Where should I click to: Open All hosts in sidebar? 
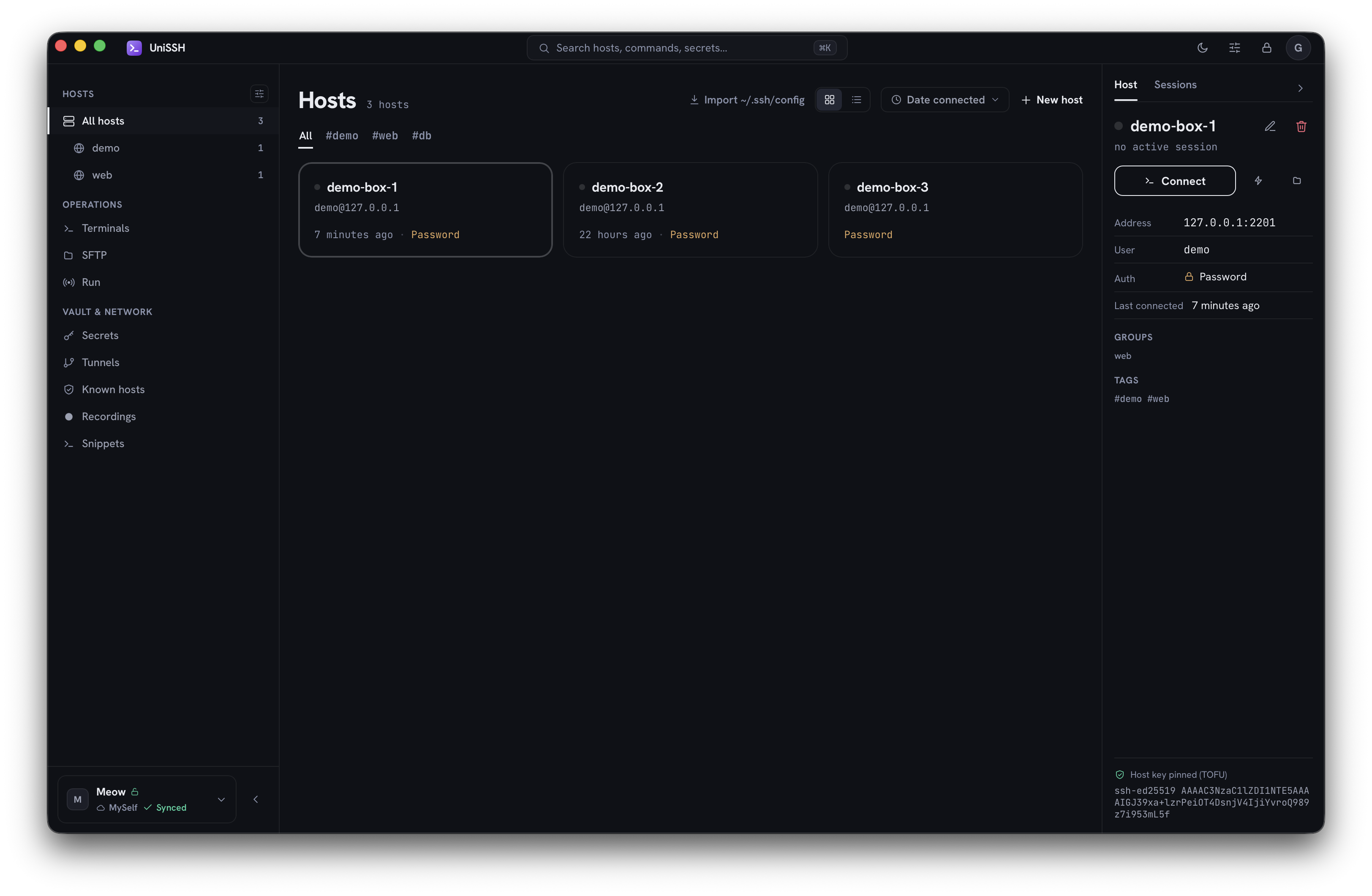pos(164,121)
